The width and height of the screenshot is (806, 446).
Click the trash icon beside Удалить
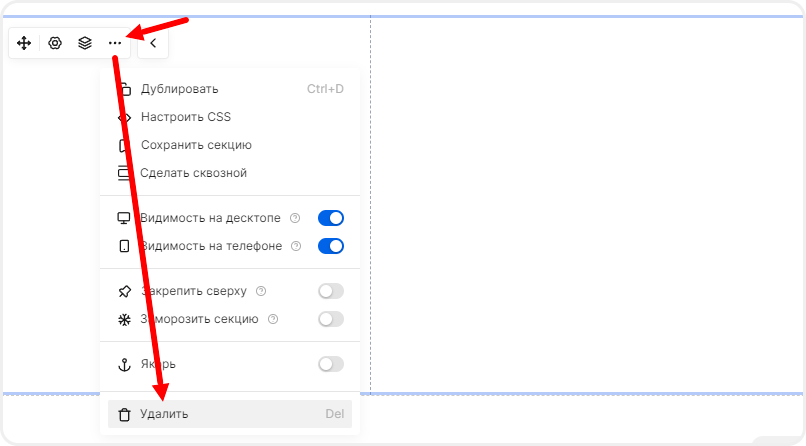click(124, 414)
